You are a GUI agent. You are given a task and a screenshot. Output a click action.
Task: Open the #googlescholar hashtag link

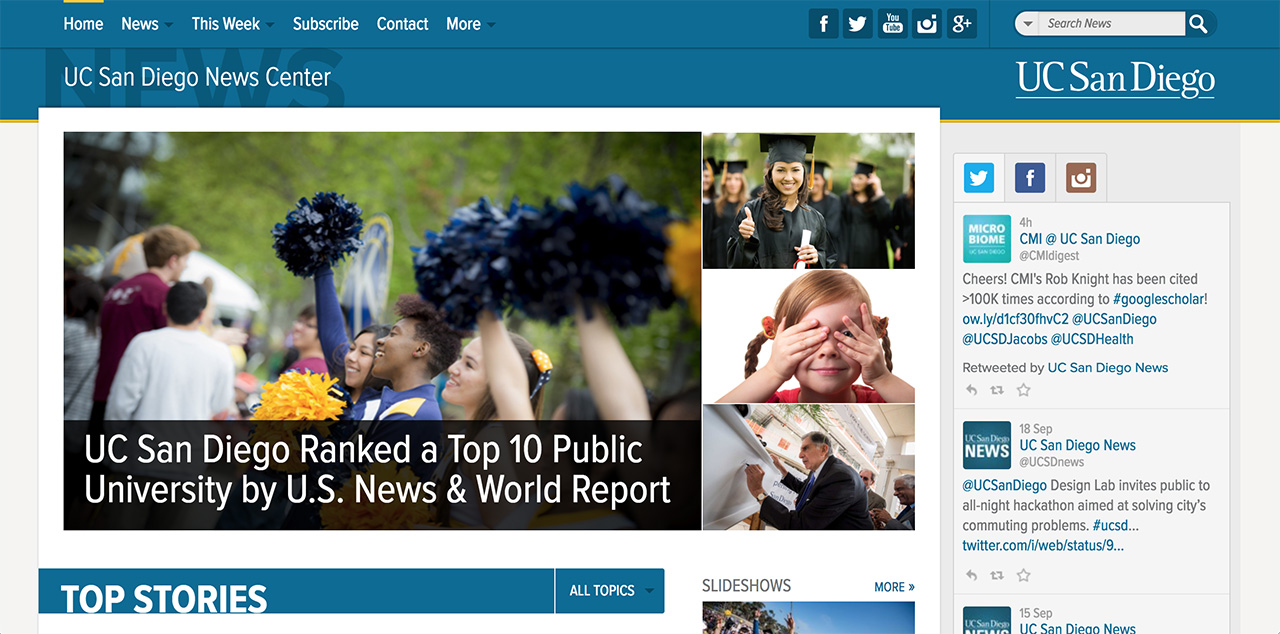click(x=1160, y=299)
